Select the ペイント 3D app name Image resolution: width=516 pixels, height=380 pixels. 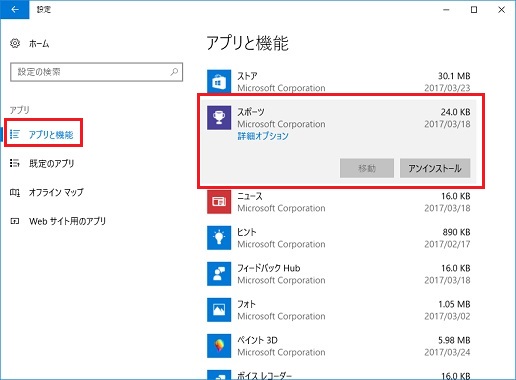pyautogui.click(x=257, y=340)
